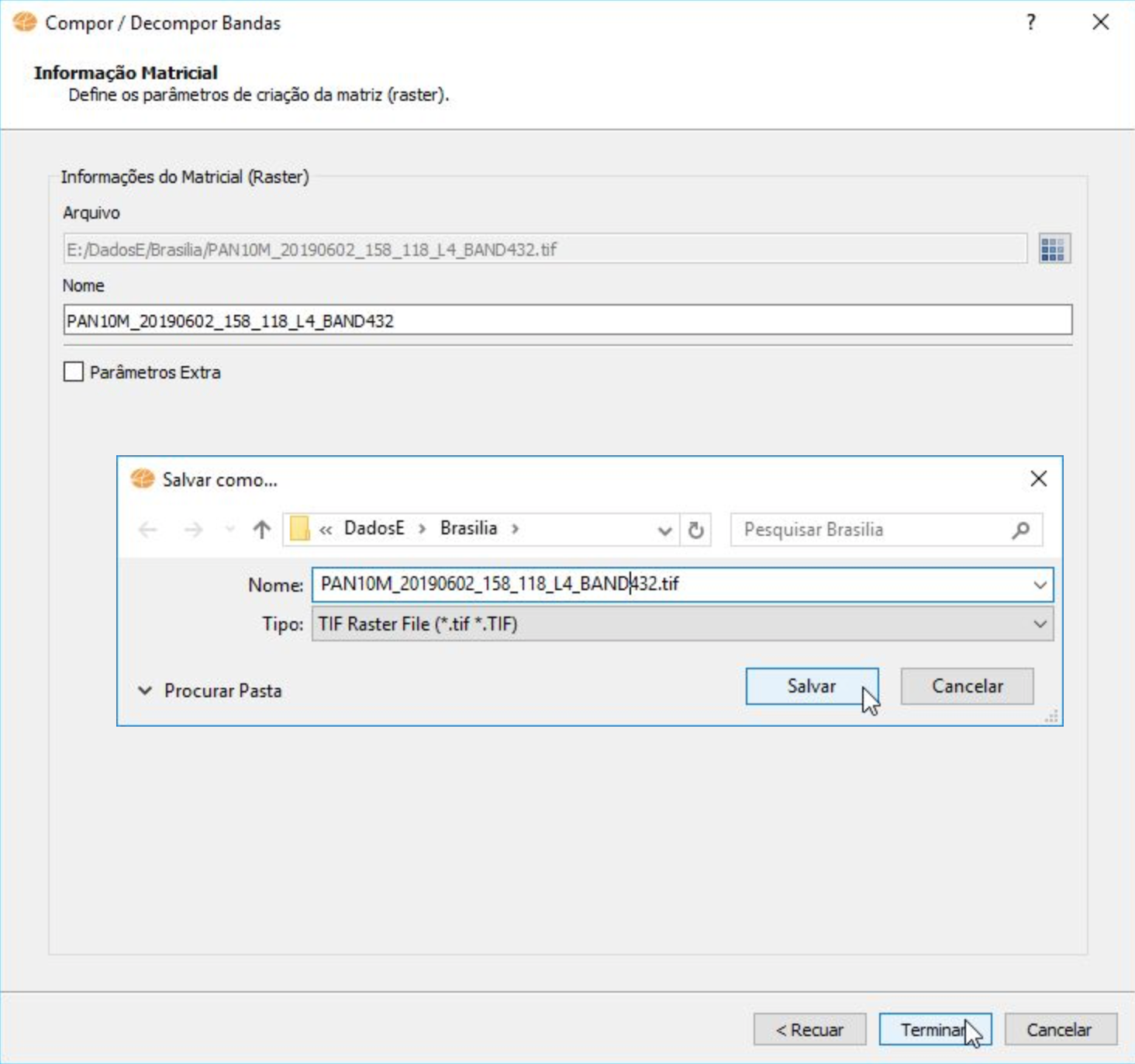Expand Procurar Pasta folder browser
The image size is (1135, 1064).
tap(144, 690)
